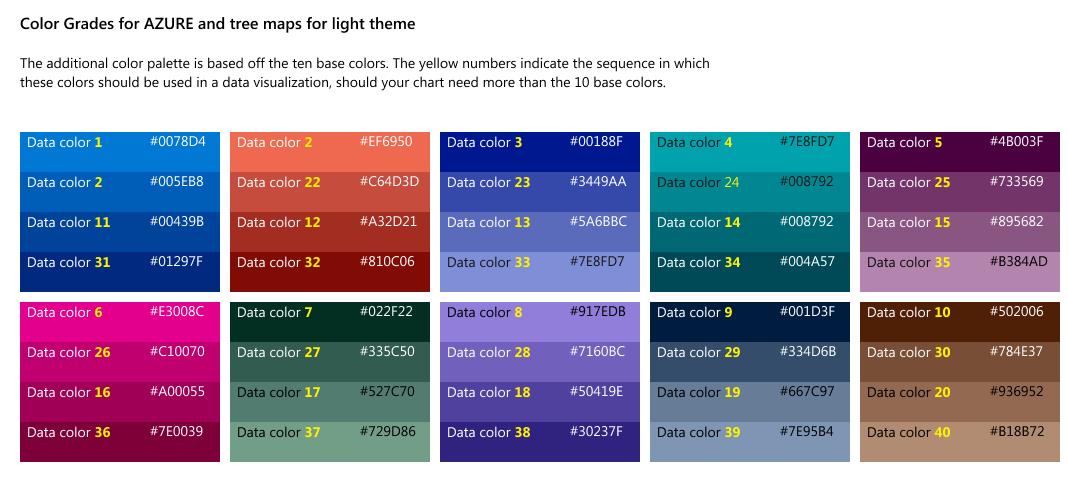Image resolution: width=1068 pixels, height=493 pixels.
Task: Click the dark green Data color 7 swatch
Action: point(330,321)
